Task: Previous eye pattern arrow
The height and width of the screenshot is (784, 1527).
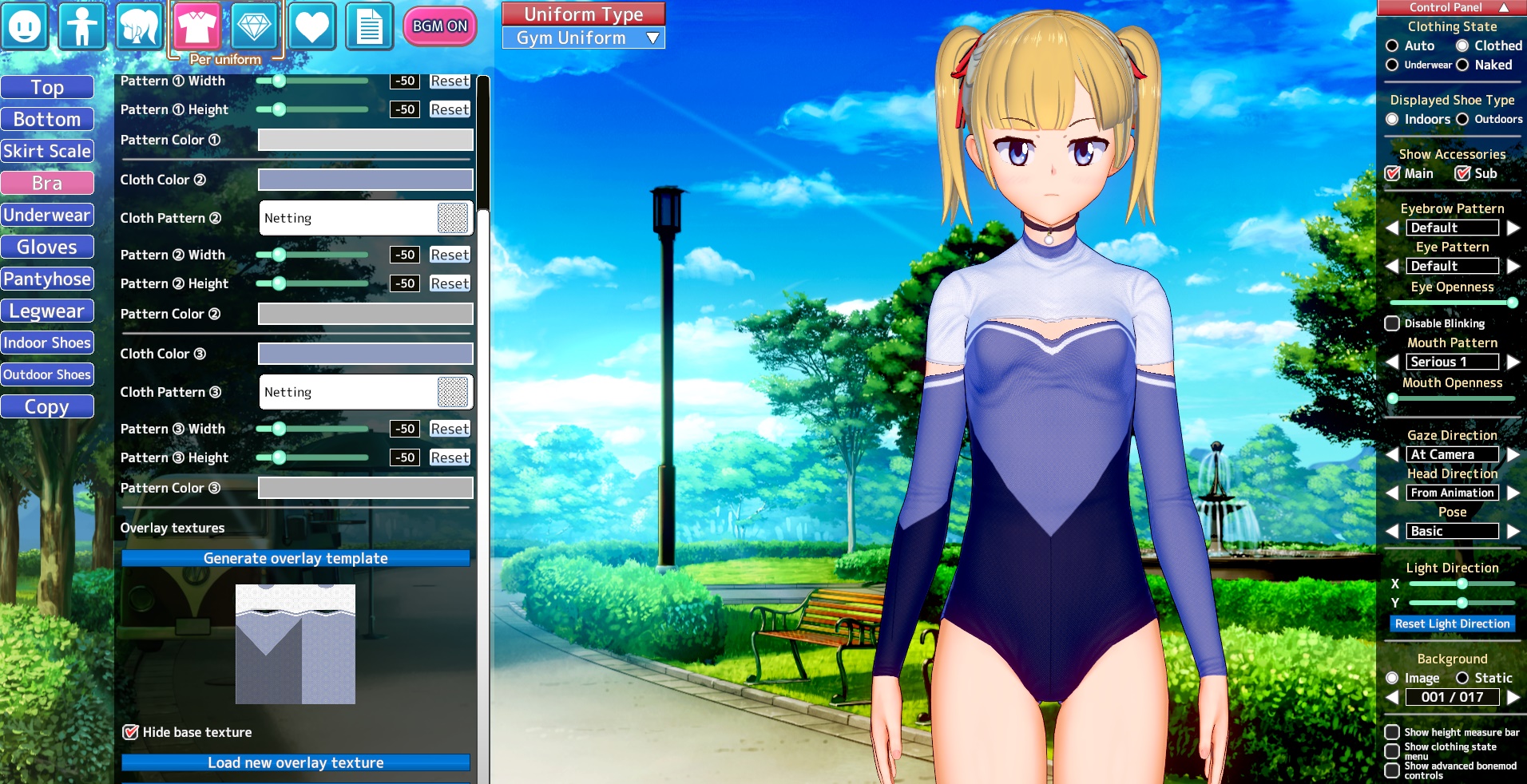Action: [1392, 266]
